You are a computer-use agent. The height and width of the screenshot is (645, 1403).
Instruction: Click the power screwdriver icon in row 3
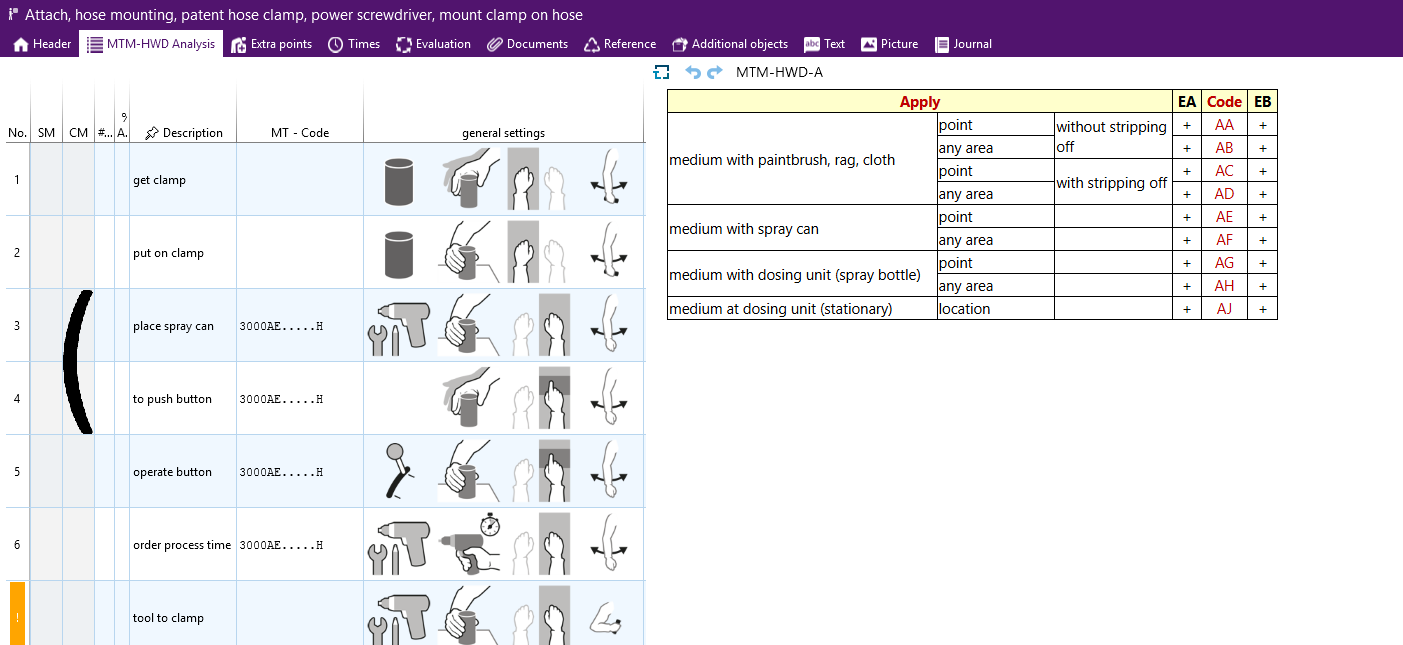click(x=398, y=325)
